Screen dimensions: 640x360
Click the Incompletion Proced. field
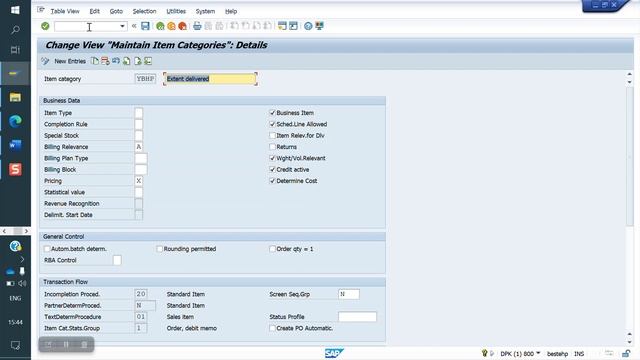coord(141,294)
